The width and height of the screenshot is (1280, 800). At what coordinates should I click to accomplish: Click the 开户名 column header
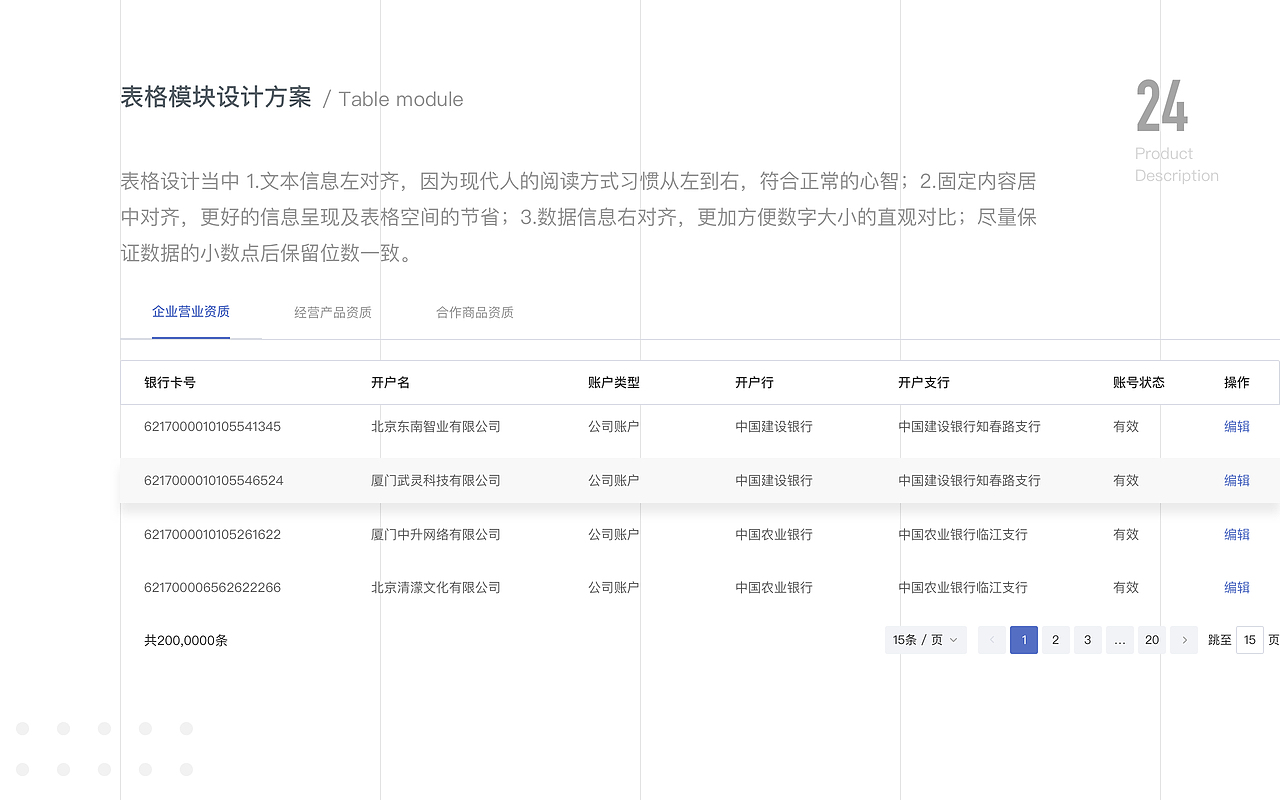click(391, 382)
